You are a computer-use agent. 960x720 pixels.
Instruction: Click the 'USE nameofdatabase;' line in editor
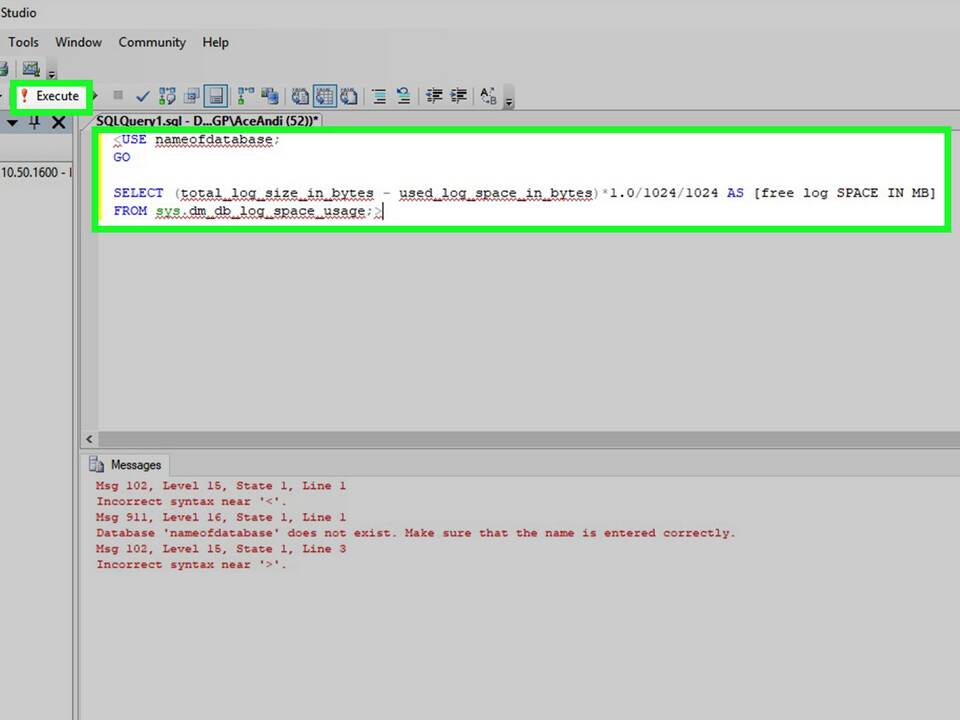pyautogui.click(x=197, y=140)
